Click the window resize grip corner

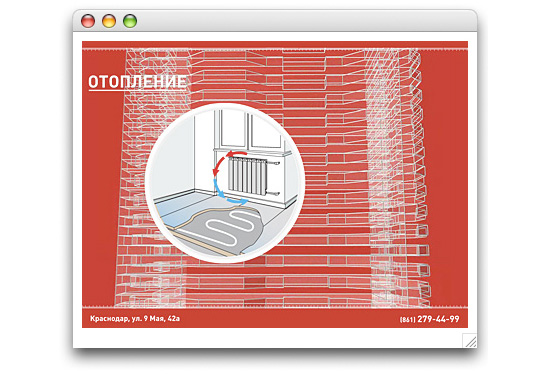click(470, 340)
